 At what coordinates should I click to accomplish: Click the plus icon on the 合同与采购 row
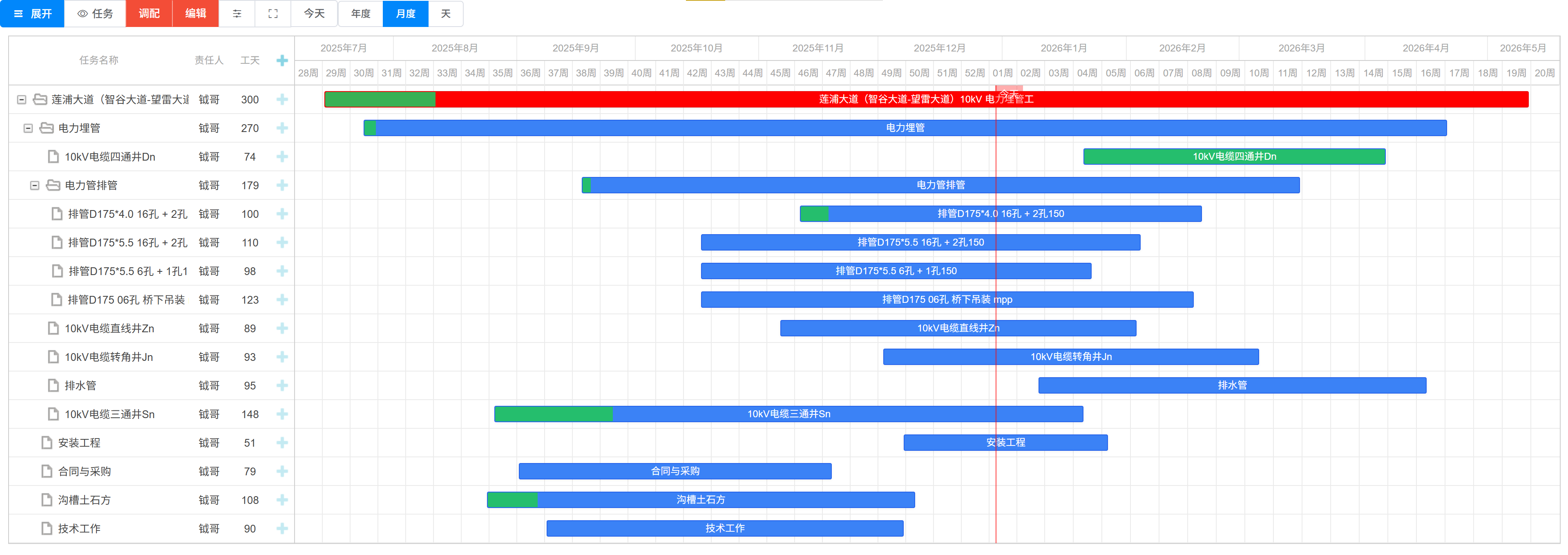click(282, 471)
